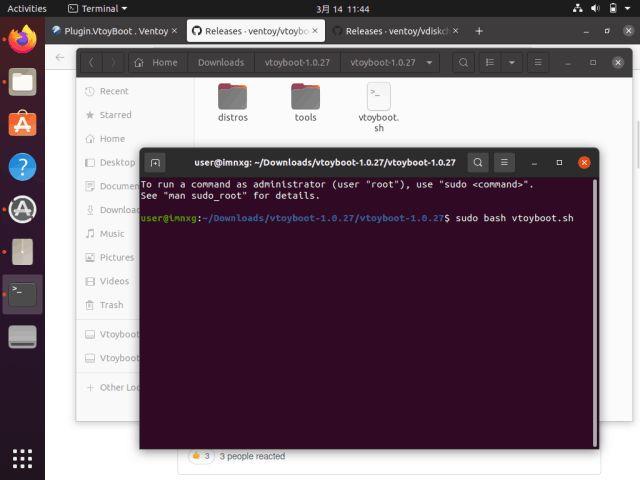The height and width of the screenshot is (480, 640).
Task: Open the terminal hamburger menu
Action: point(504,162)
